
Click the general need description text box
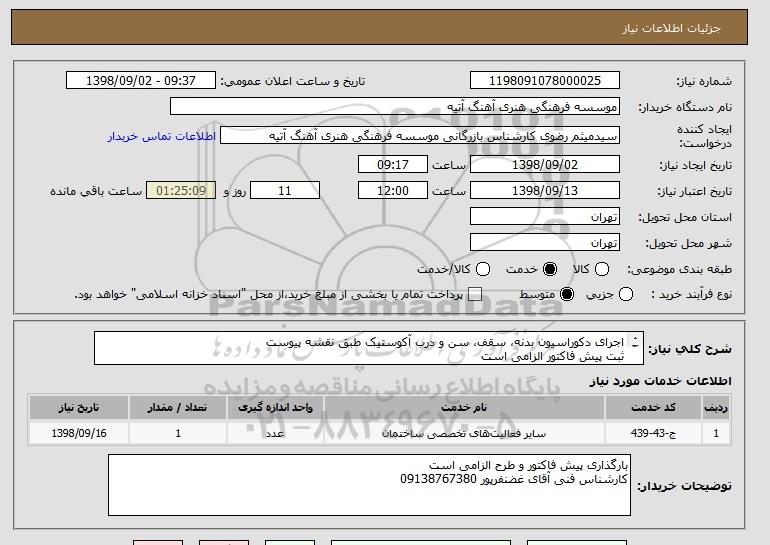(x=369, y=348)
